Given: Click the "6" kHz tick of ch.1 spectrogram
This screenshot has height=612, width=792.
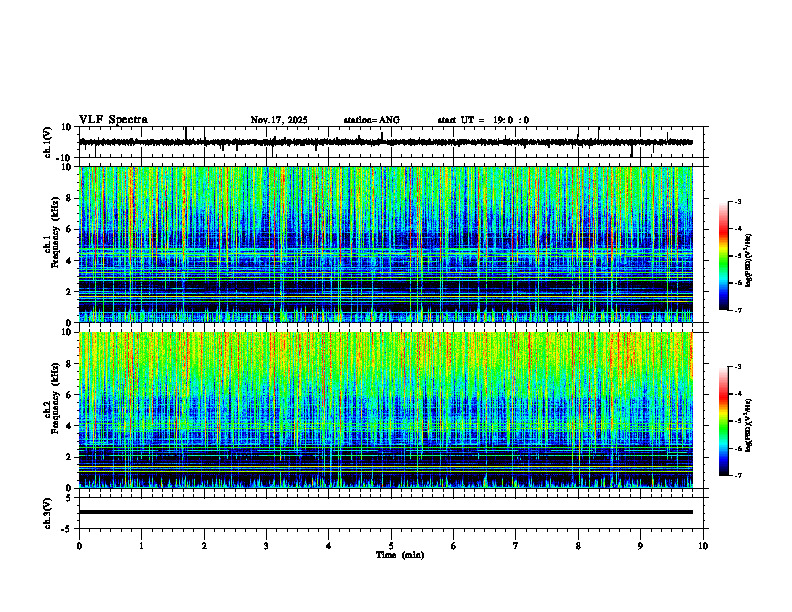Looking at the screenshot, I should click(x=69, y=229).
